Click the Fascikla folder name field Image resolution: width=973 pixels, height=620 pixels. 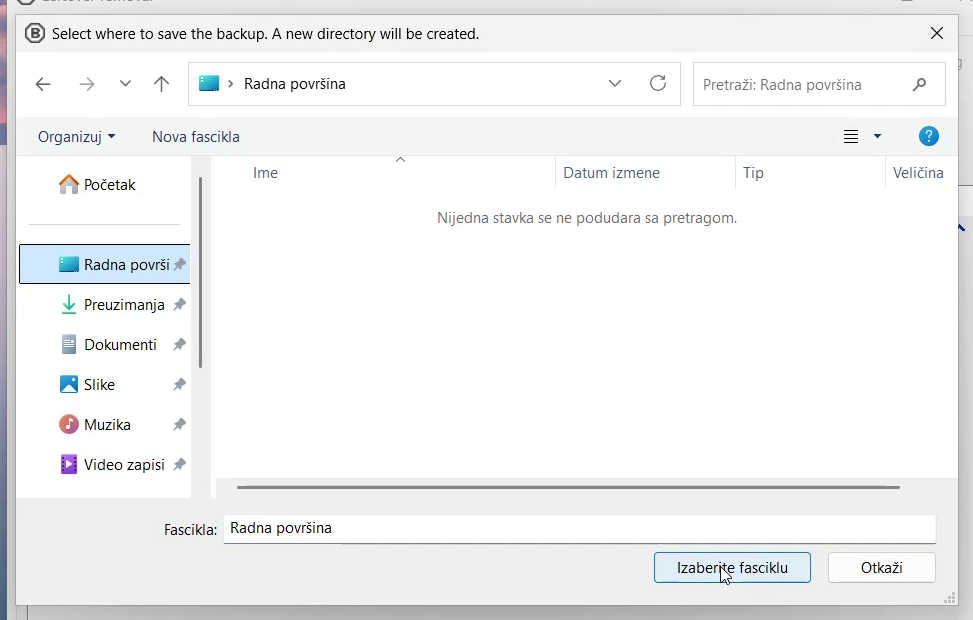point(579,528)
